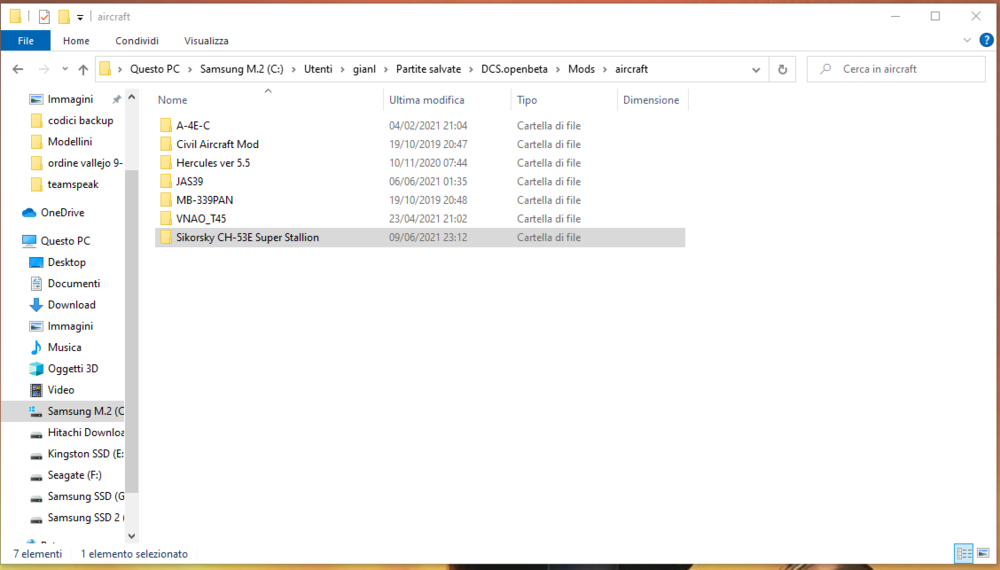Switch to the Home ribbon tab
1000x570 pixels.
click(x=76, y=41)
